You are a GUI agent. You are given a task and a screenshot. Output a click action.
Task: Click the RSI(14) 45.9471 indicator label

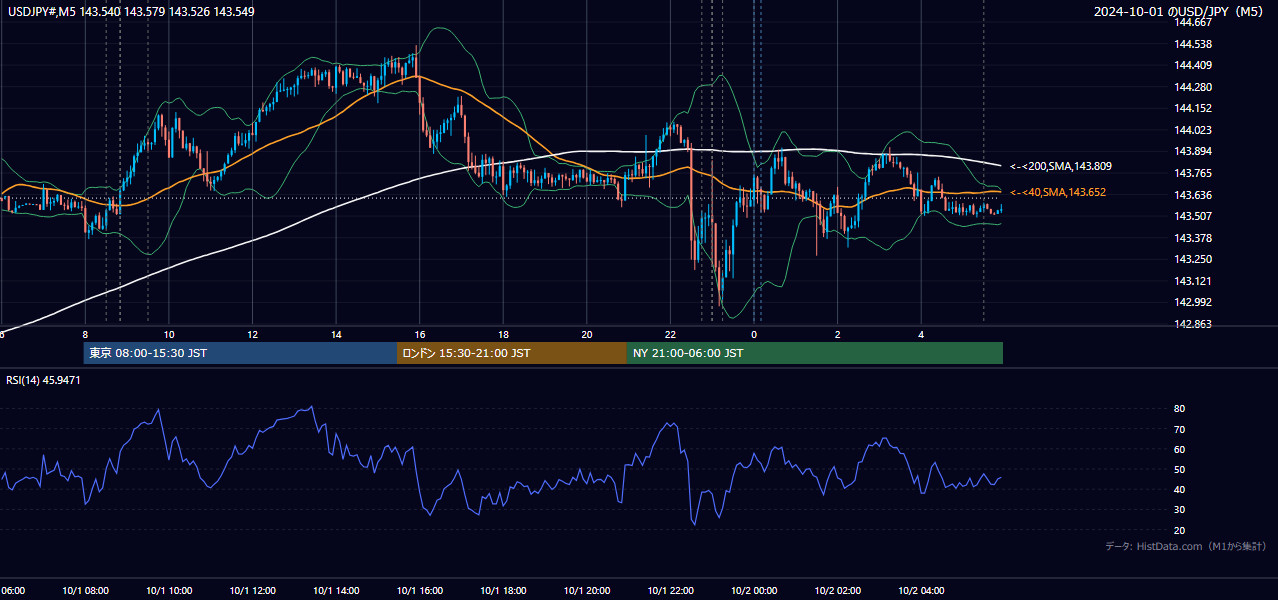click(x=44, y=380)
